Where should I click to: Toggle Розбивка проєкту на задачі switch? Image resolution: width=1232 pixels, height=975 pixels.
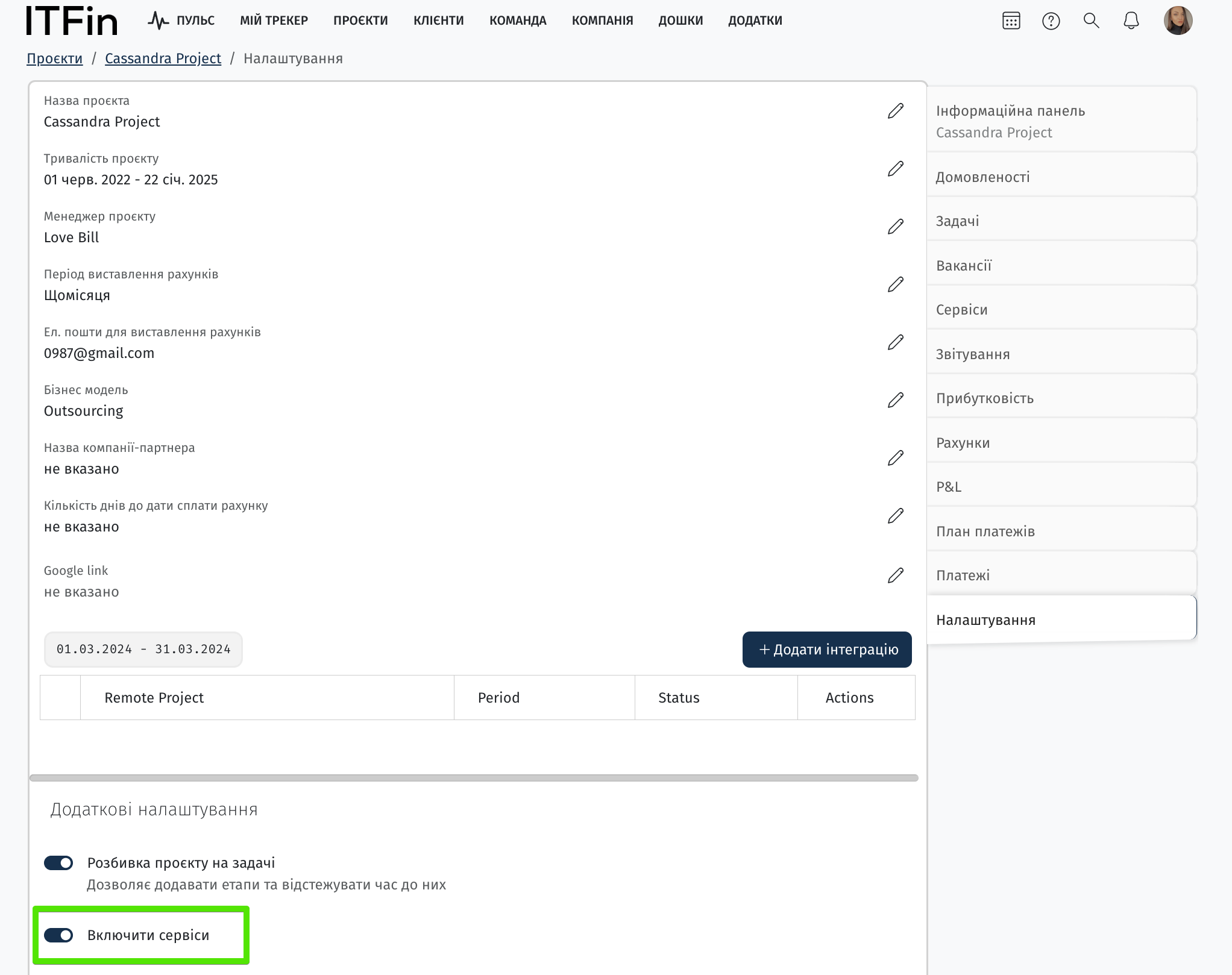[x=58, y=863]
